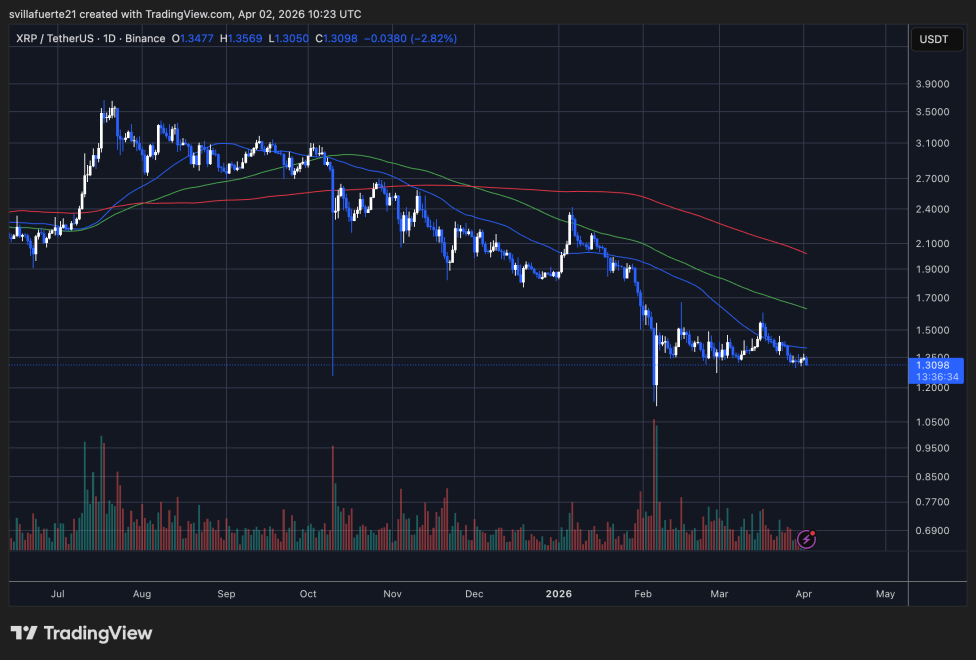976x660 pixels.
Task: Open the purple lightning quick-action icon on chart
Action: coord(806,538)
